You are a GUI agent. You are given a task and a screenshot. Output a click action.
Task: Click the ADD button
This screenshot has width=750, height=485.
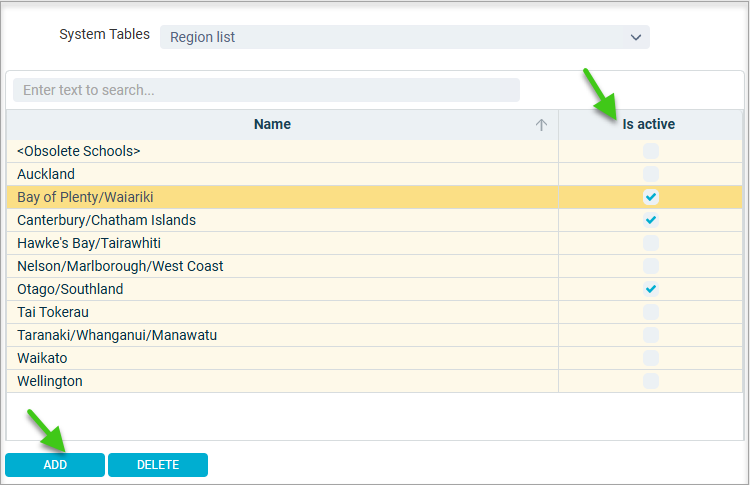(55, 465)
